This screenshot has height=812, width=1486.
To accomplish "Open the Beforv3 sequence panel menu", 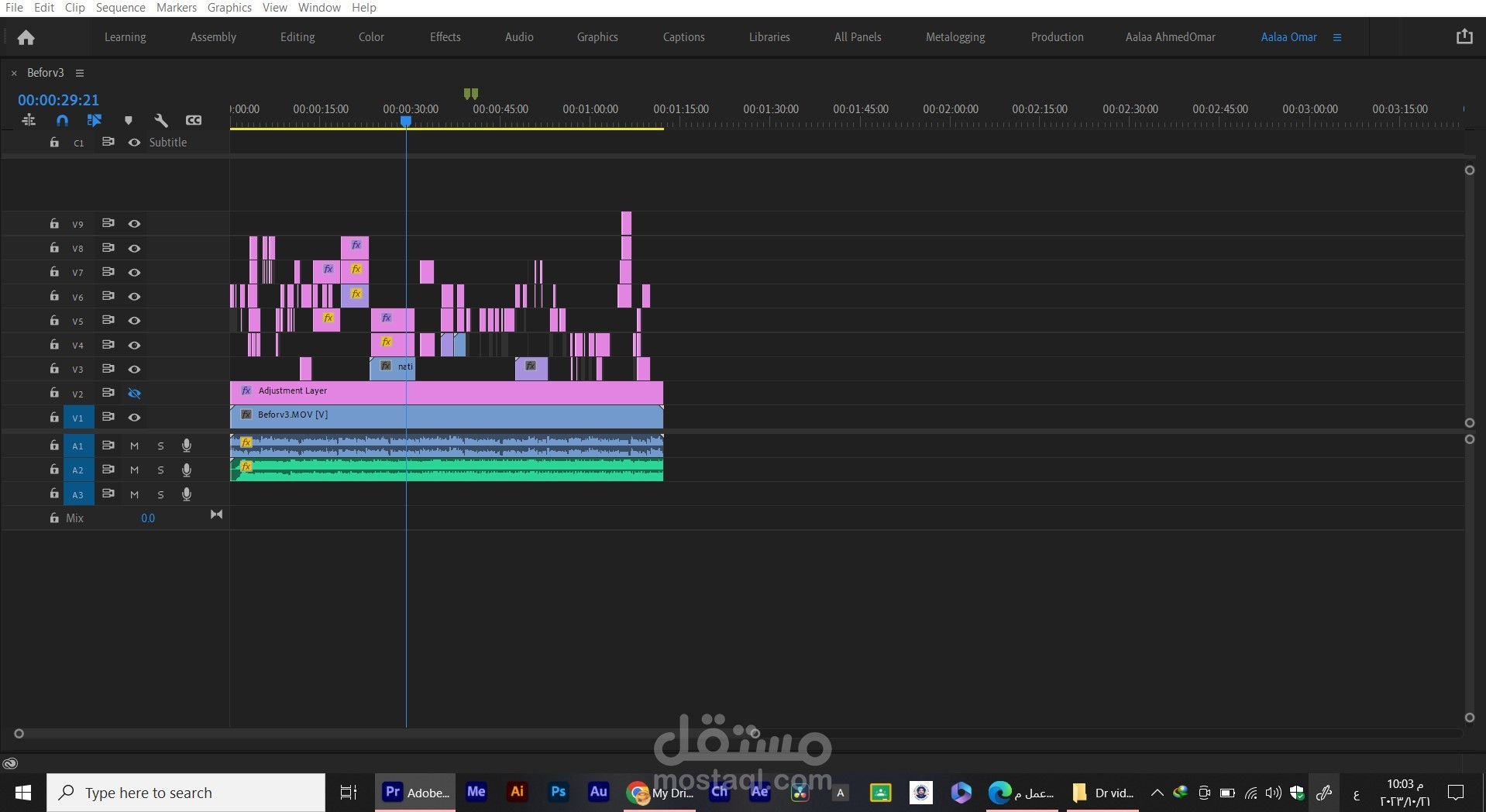I will tap(80, 73).
